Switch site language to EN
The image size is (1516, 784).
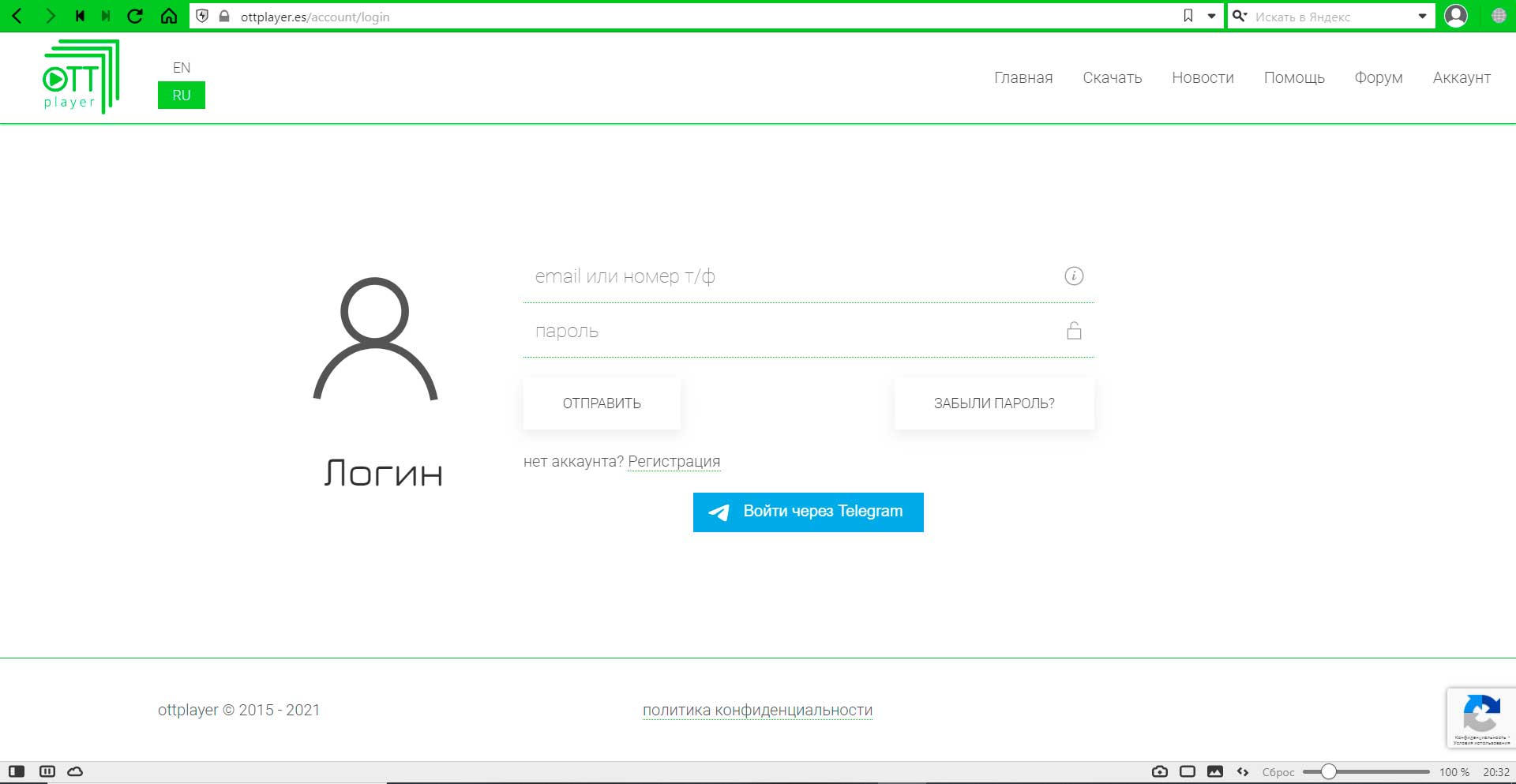tap(182, 68)
